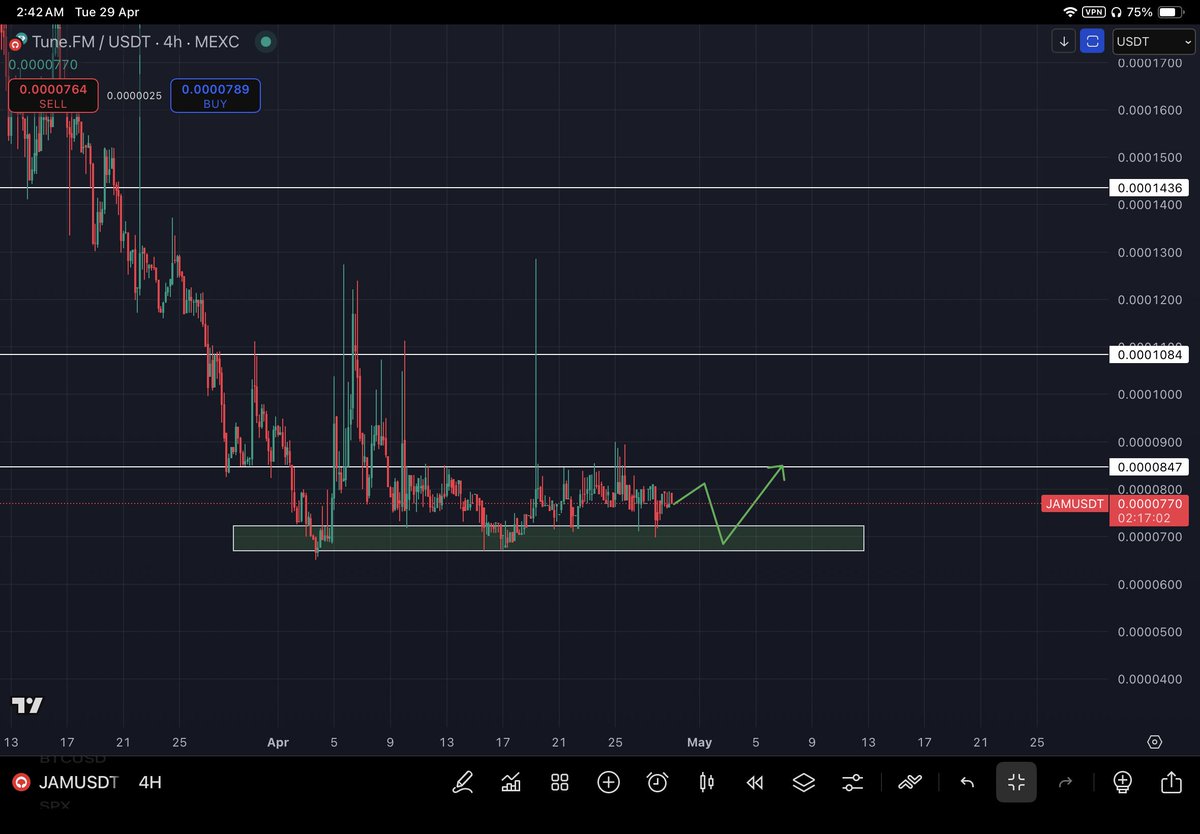Select the 0.0001436 price line label
This screenshot has height=834, width=1200.
coord(1149,188)
